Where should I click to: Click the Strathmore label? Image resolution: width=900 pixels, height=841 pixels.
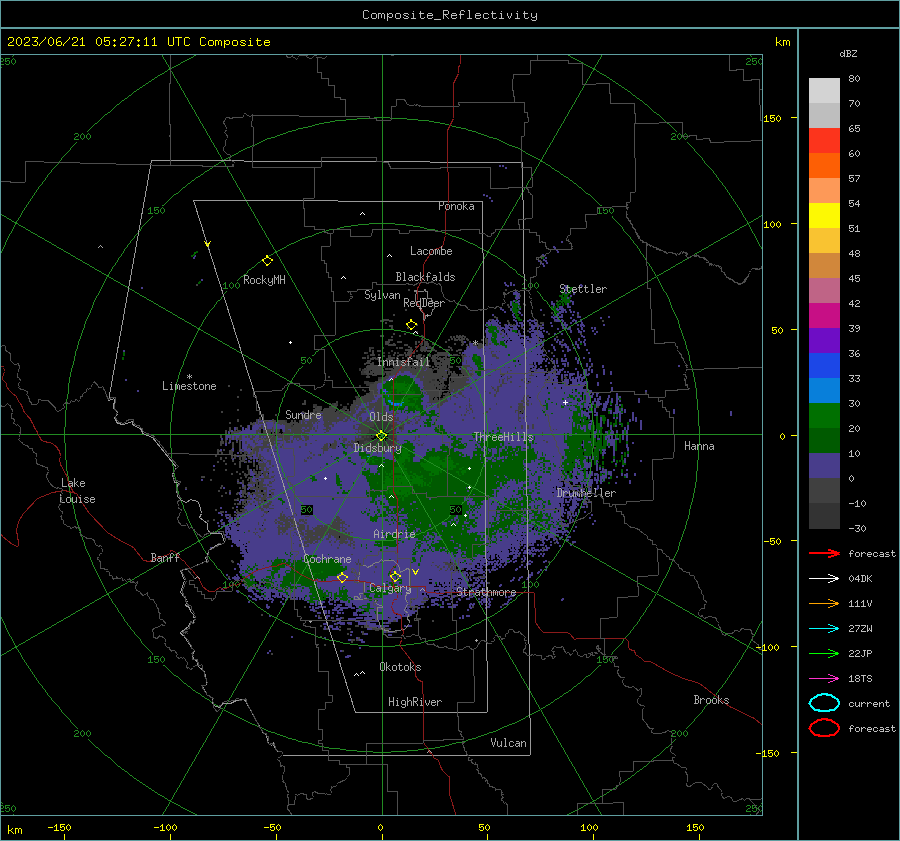coord(486,592)
